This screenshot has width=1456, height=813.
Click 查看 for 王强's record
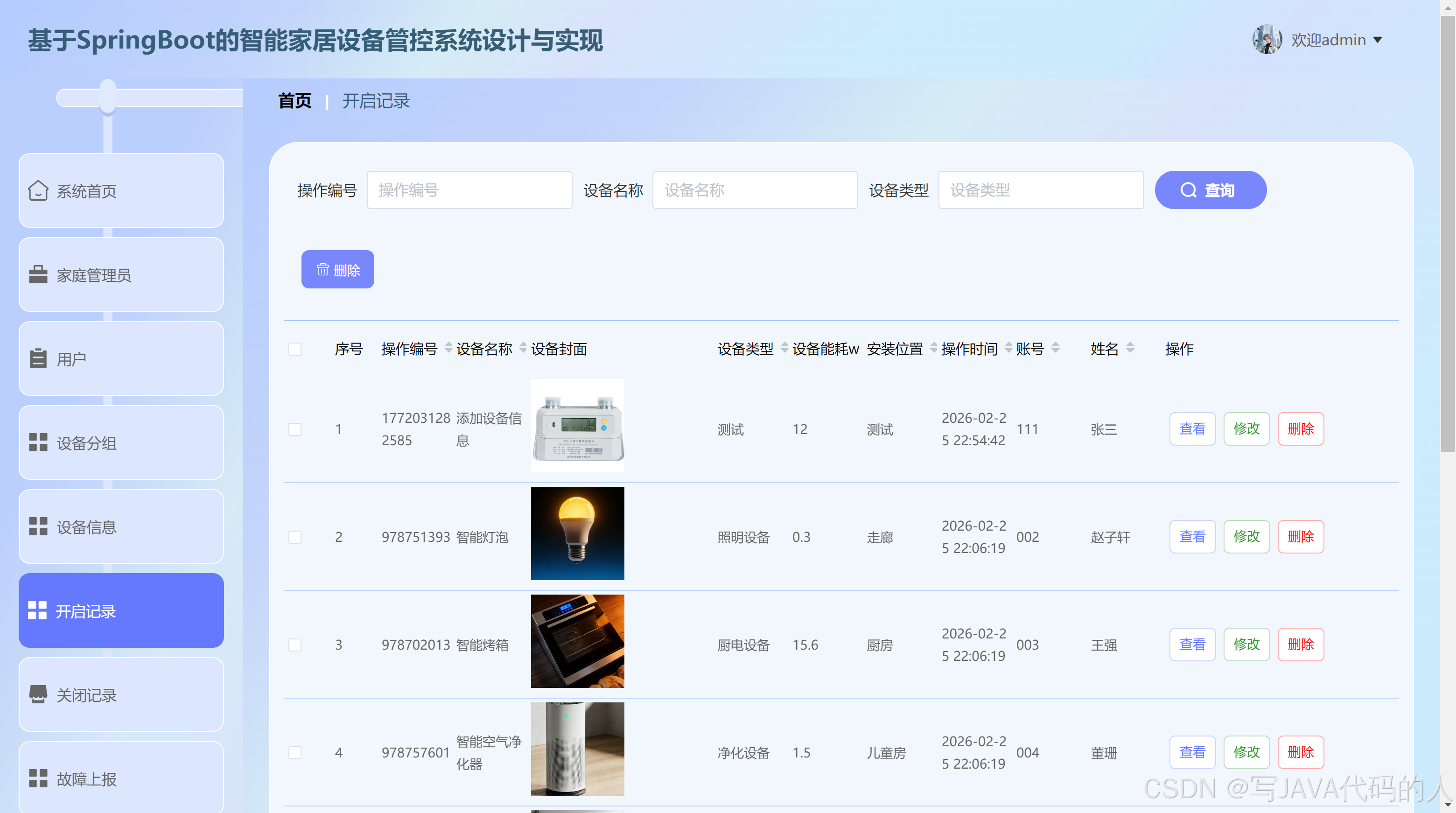[x=1193, y=645]
